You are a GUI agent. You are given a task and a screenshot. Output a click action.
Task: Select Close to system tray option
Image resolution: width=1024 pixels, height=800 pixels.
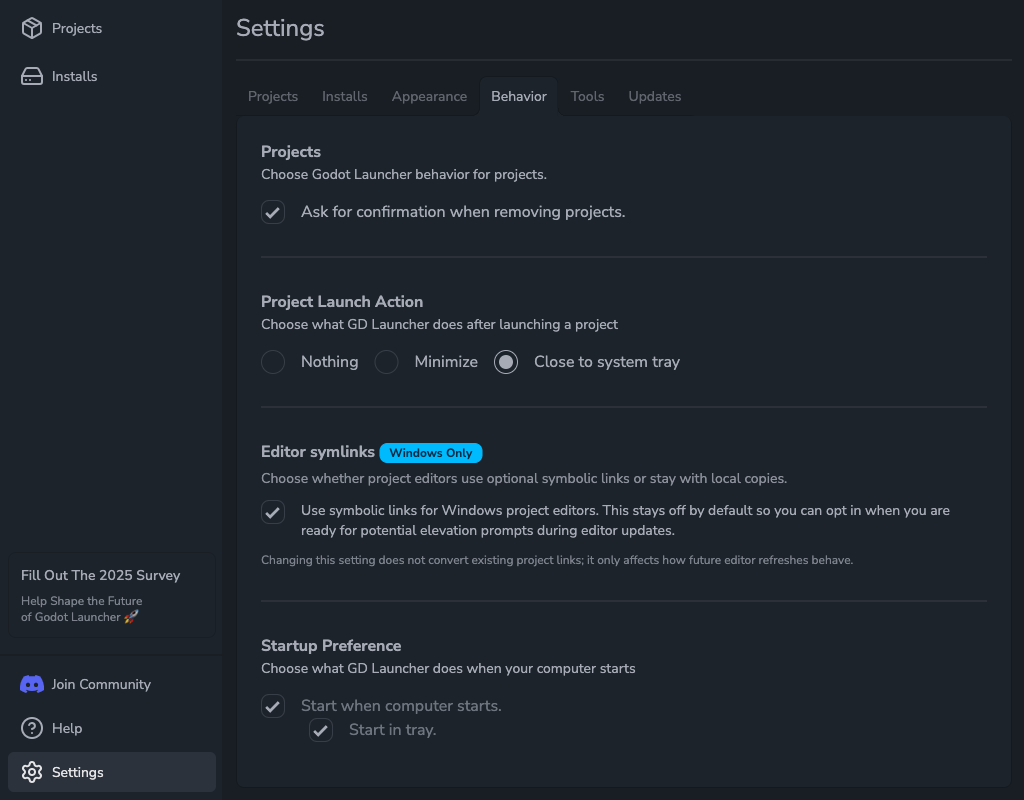505,362
